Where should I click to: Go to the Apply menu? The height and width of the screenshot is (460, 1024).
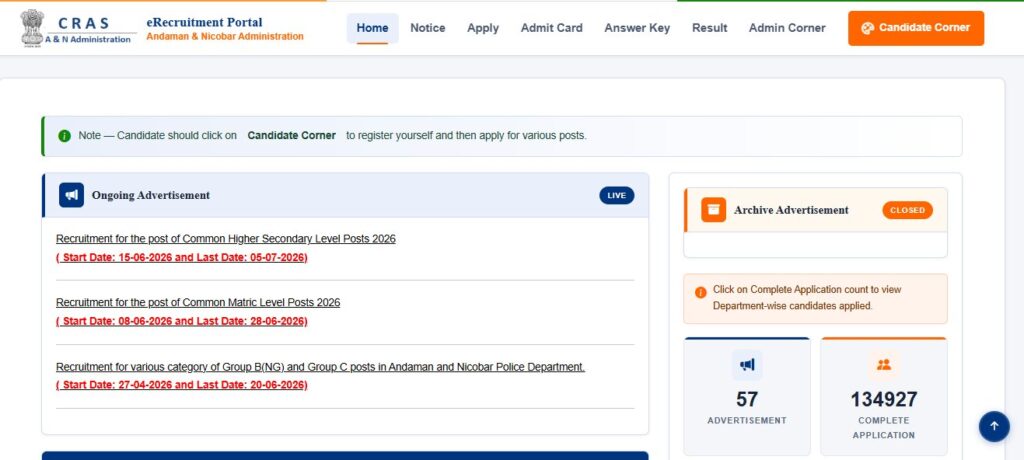[483, 28]
